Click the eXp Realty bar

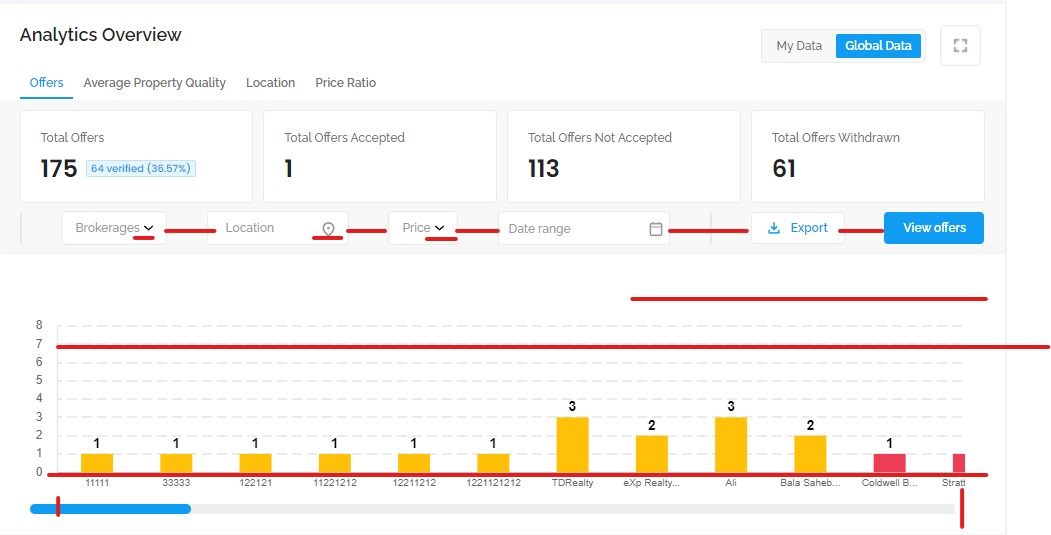tap(652, 454)
